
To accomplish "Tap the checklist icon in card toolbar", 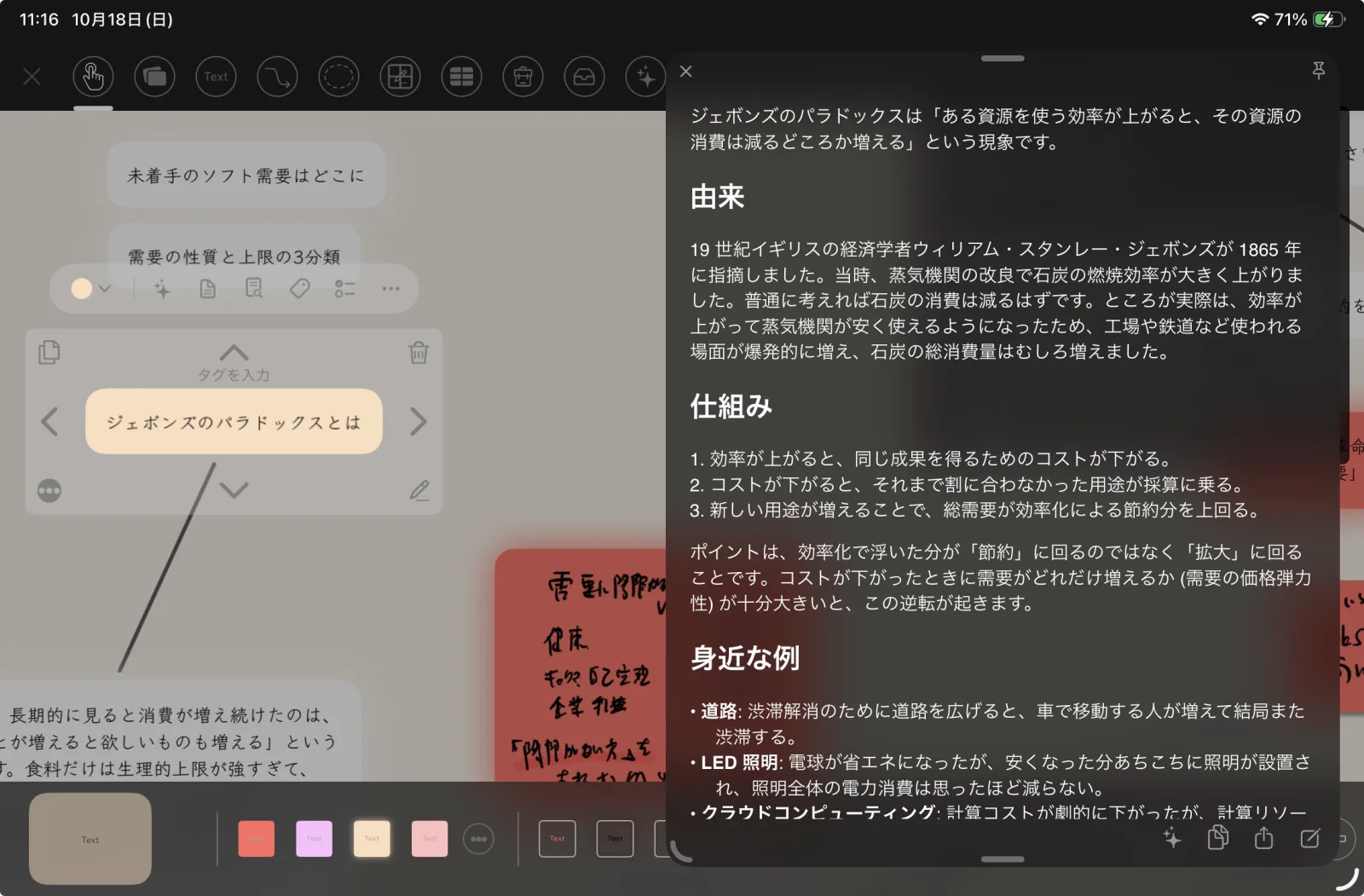I will [344, 289].
